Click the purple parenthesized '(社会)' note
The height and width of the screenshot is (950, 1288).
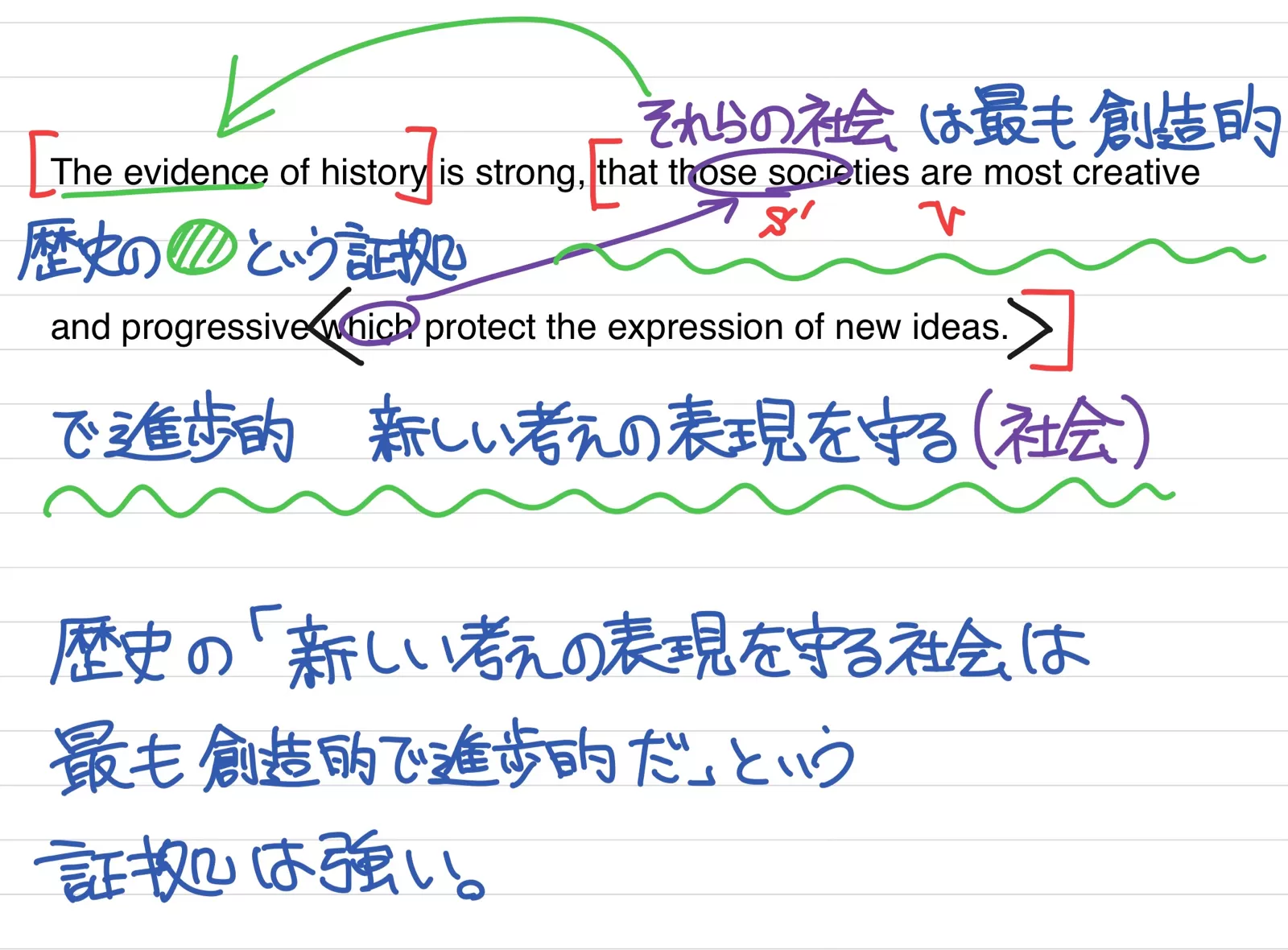(x=1061, y=432)
